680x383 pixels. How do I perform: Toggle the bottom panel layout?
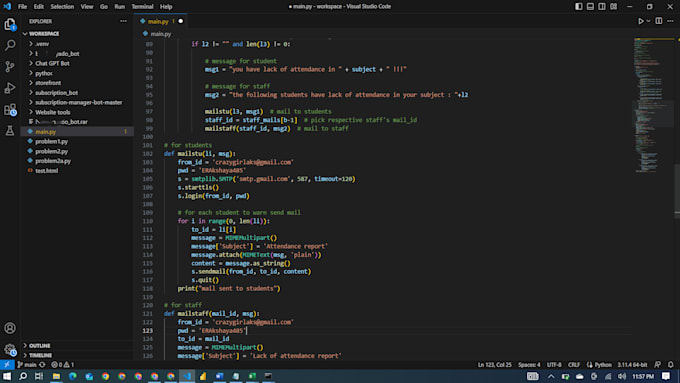pyautogui.click(x=590, y=7)
